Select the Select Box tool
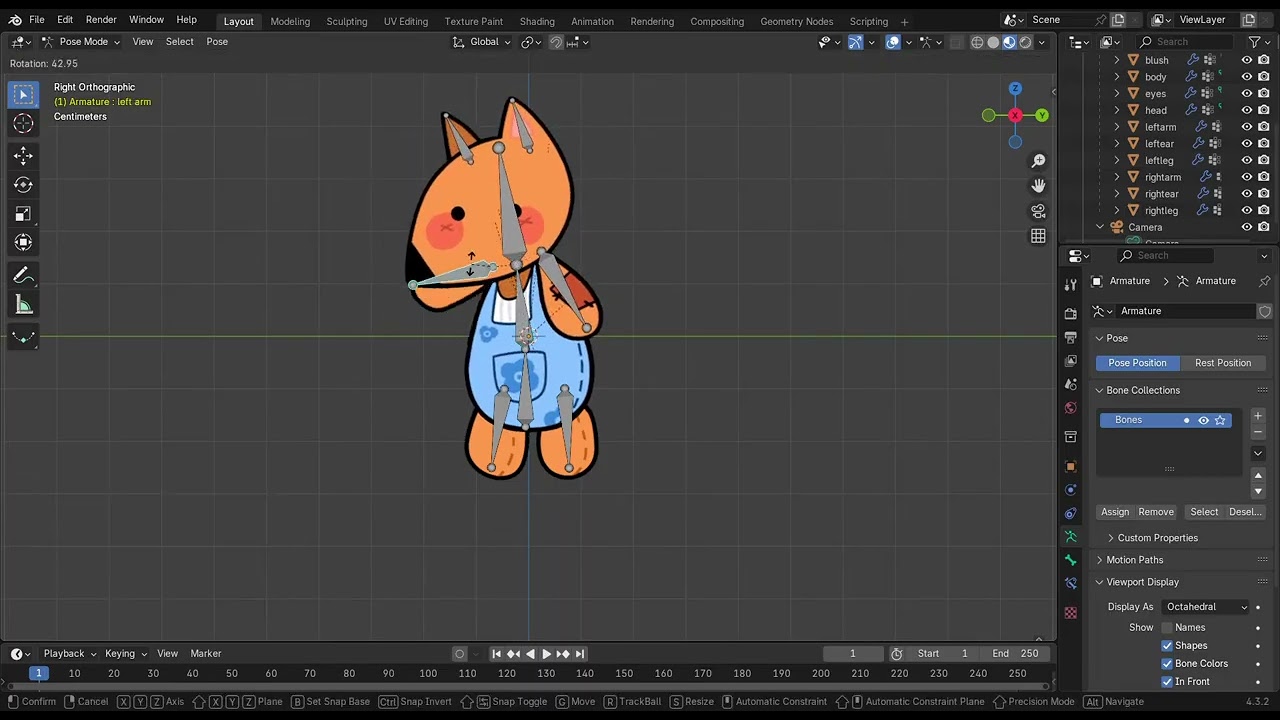 tap(23, 95)
